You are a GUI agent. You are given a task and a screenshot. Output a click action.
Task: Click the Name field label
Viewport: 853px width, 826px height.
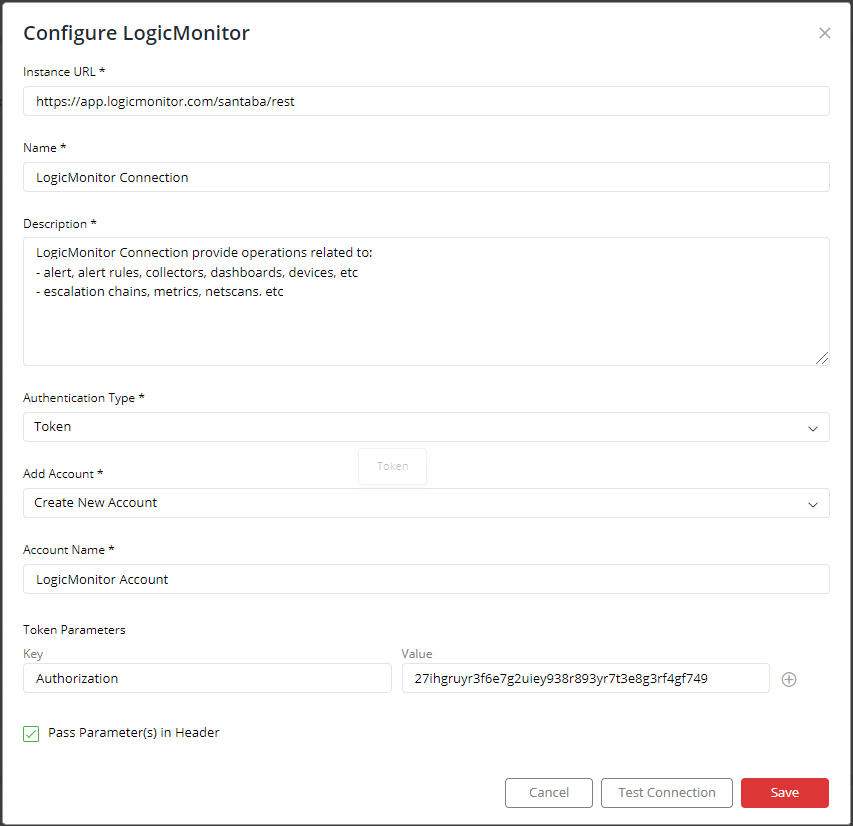(x=45, y=148)
